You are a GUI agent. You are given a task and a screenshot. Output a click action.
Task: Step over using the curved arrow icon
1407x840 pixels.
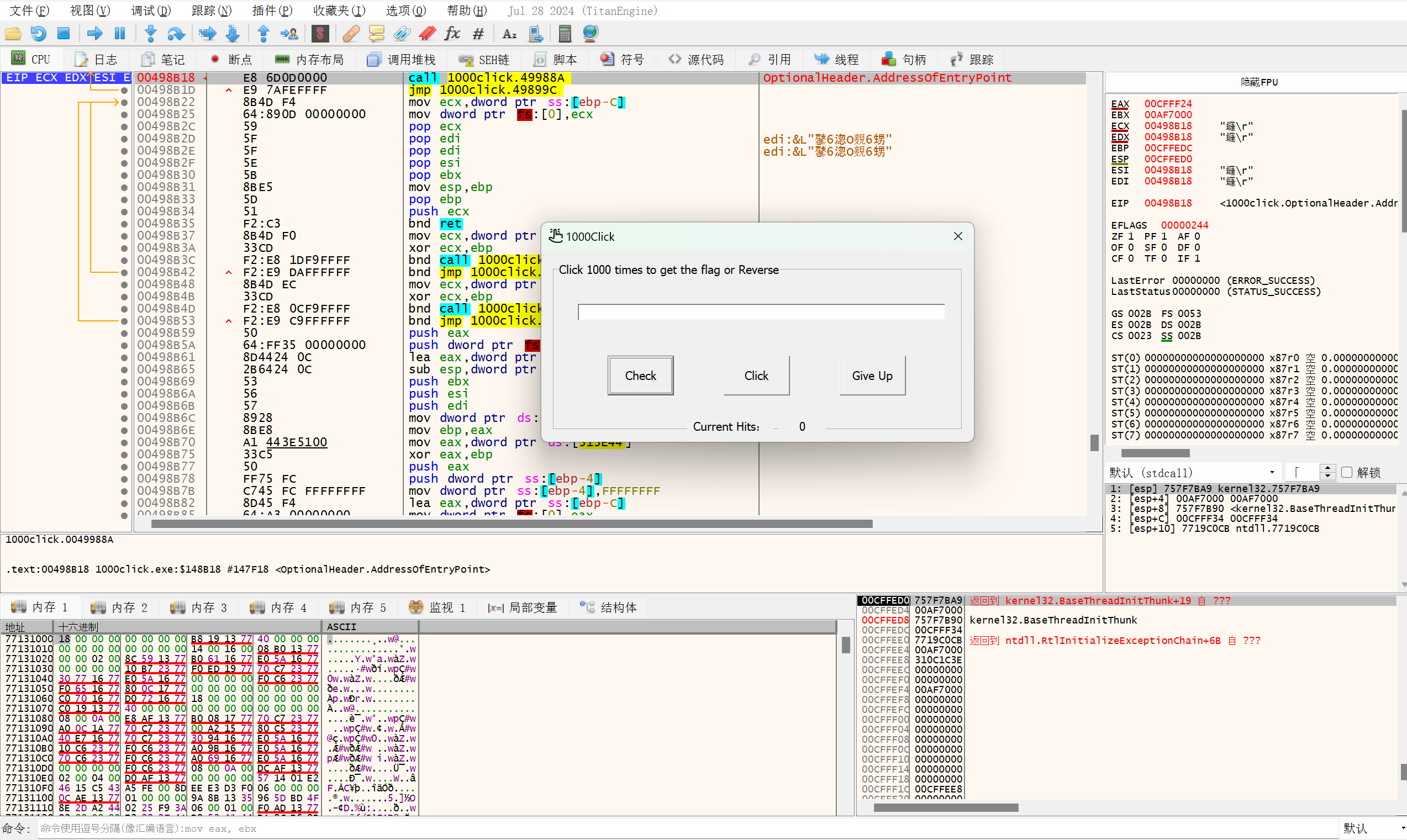coord(176,34)
